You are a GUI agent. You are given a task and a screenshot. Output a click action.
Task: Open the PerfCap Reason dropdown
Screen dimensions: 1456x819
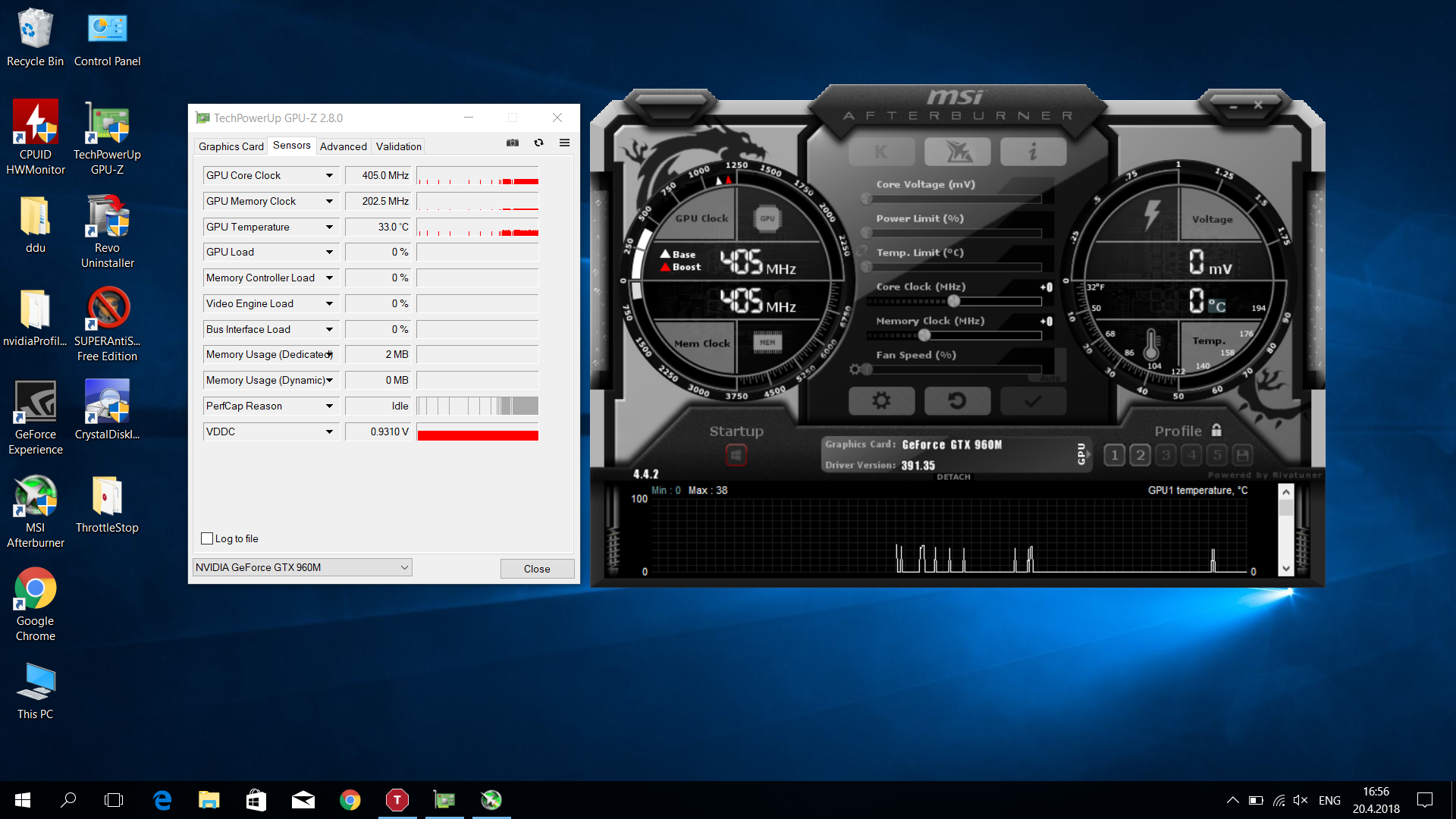[x=329, y=406]
